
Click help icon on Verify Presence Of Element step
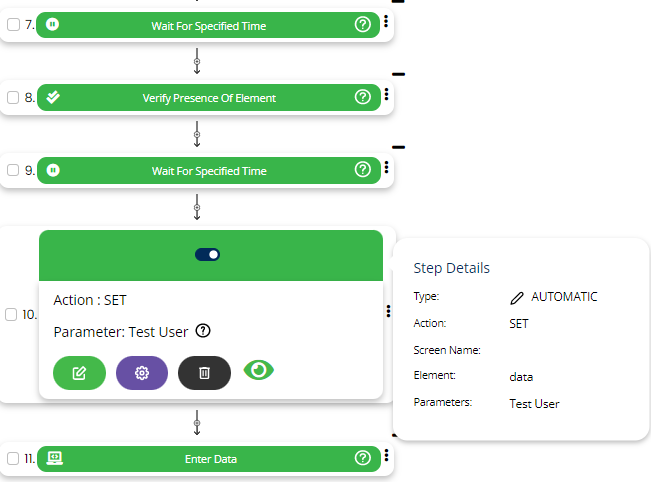pyautogui.click(x=363, y=97)
